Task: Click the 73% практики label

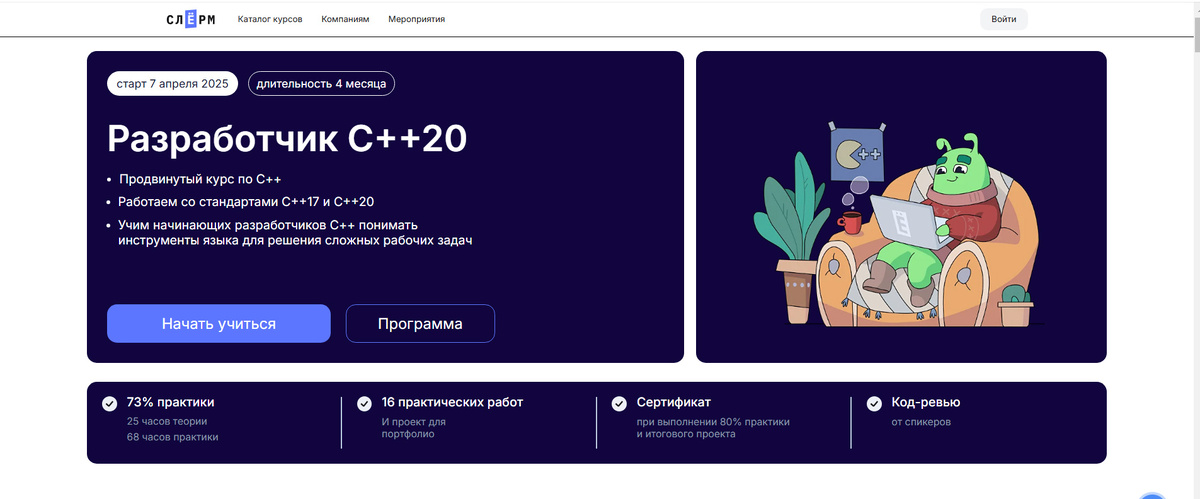Action: point(171,403)
